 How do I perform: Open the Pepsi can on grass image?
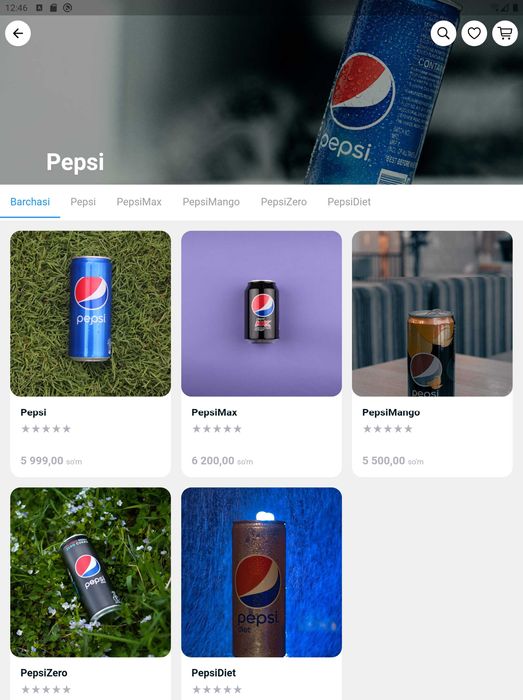coord(91,313)
